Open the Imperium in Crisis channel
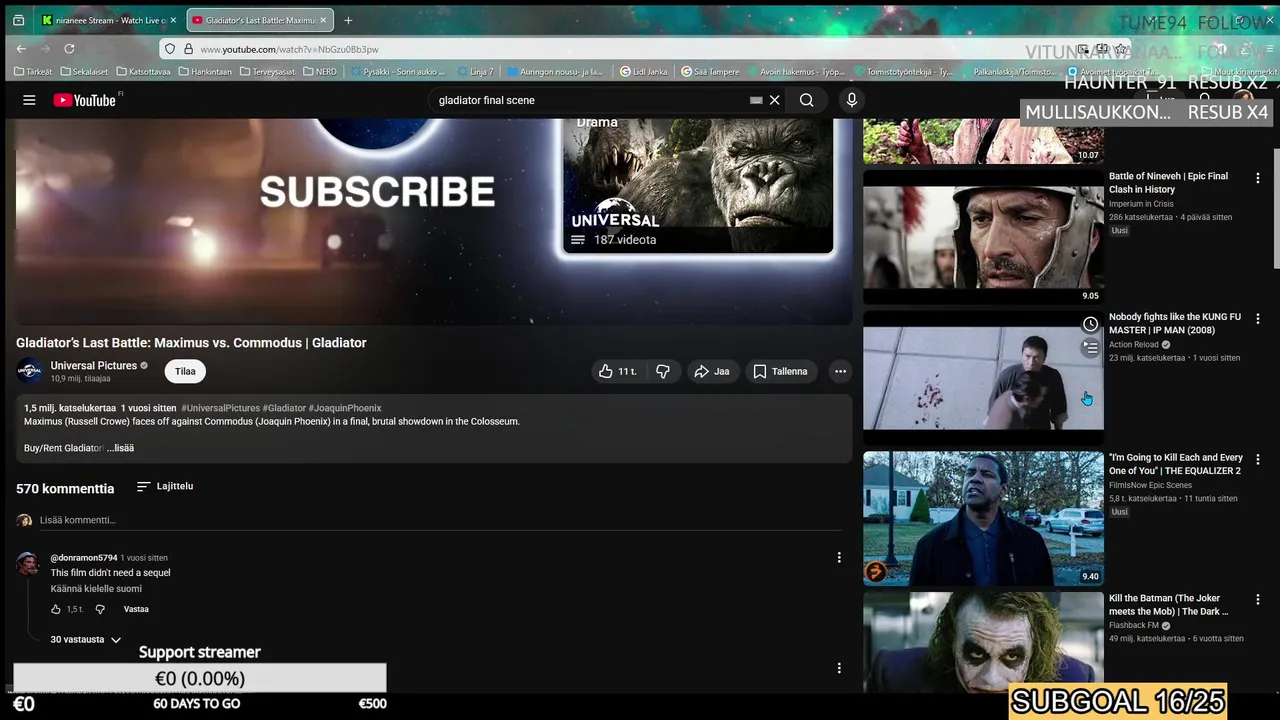This screenshot has height=720, width=1280. tap(1141, 204)
